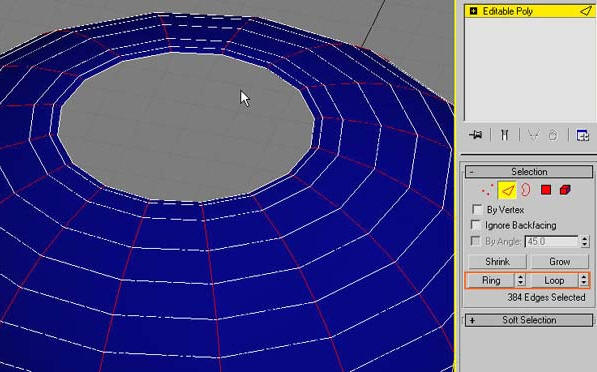This screenshot has width=597, height=372.
Task: Toggle Show End Result icon
Action: 504,135
